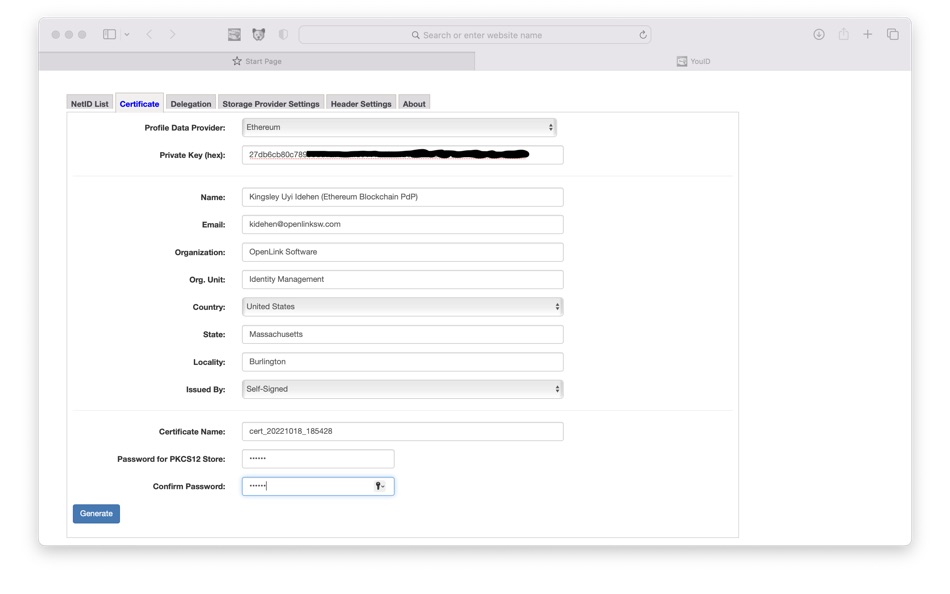Click the Name input field

coord(402,197)
